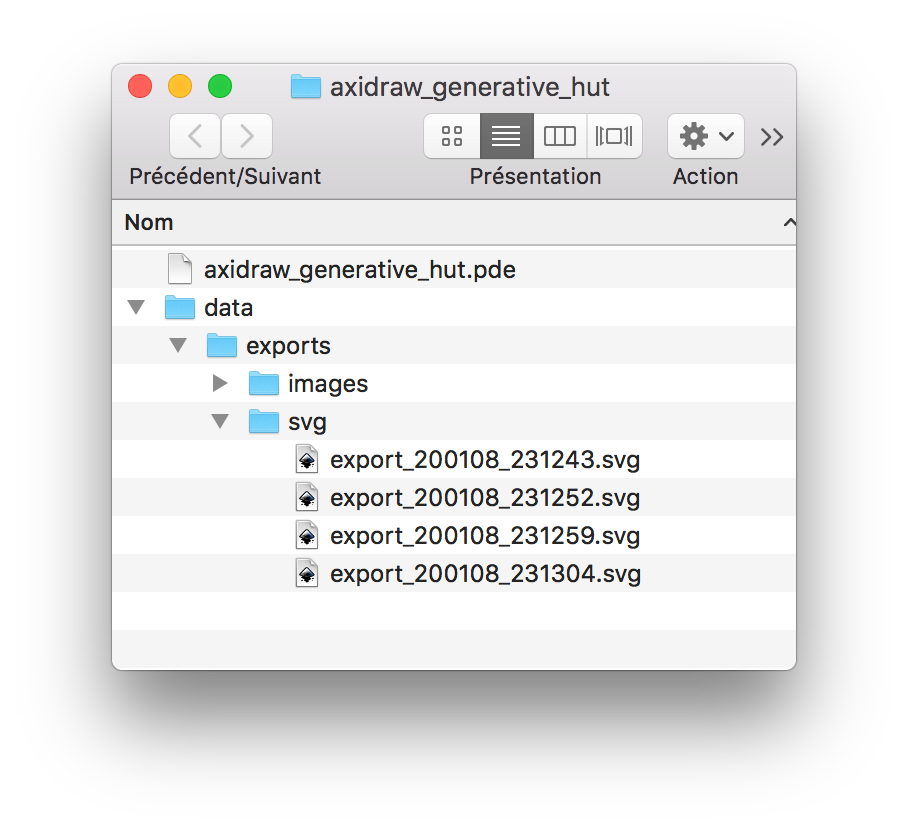Select the data folder icon
This screenshot has height=830, width=908.
180,307
